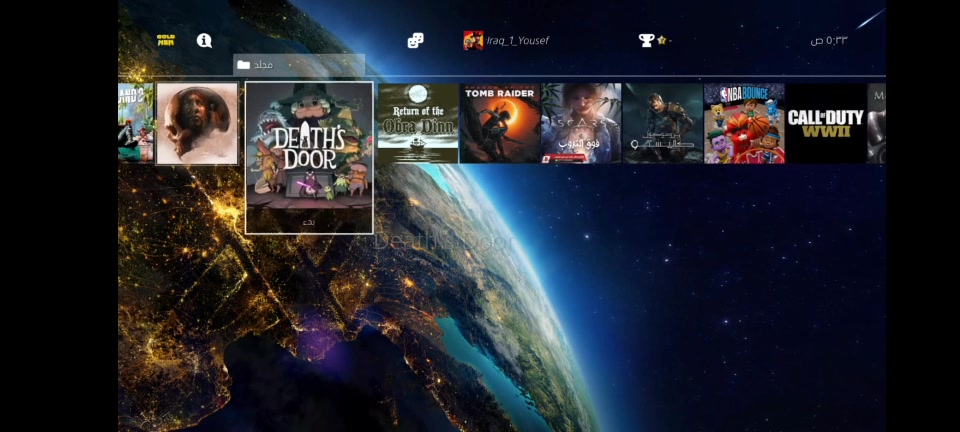The height and width of the screenshot is (432, 960).
Task: Select the Scars Above game tile
Action: pyautogui.click(x=581, y=124)
